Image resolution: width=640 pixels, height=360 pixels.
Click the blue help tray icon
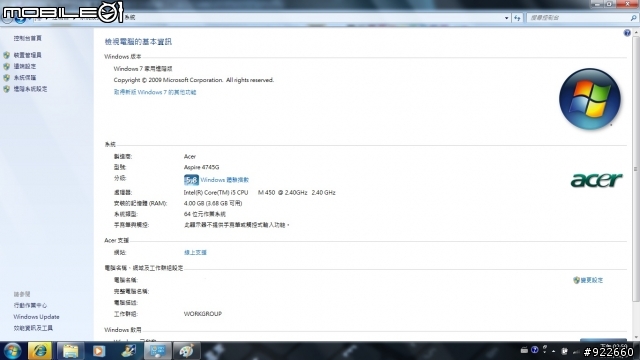(535, 350)
